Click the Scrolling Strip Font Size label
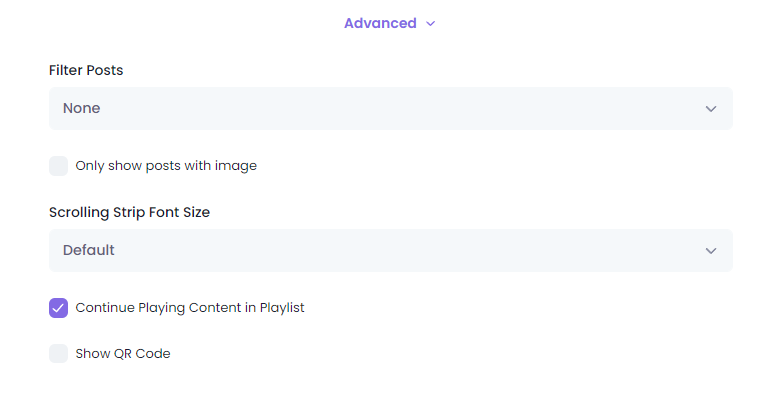This screenshot has height=394, width=782. pyautogui.click(x=129, y=212)
